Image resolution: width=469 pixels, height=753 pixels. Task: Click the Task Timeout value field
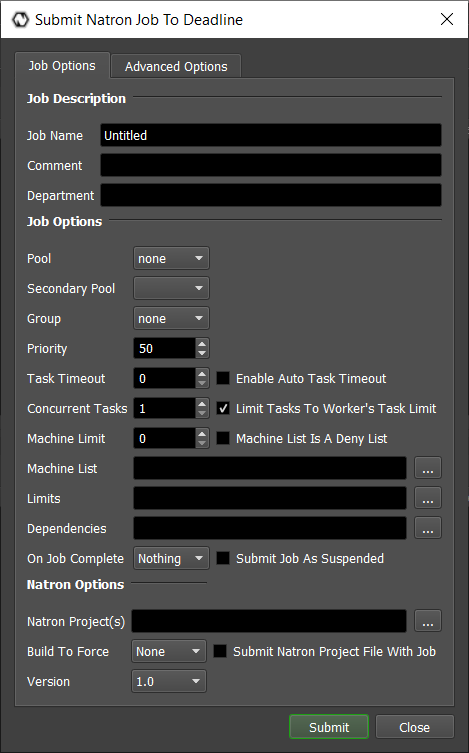[165, 378]
